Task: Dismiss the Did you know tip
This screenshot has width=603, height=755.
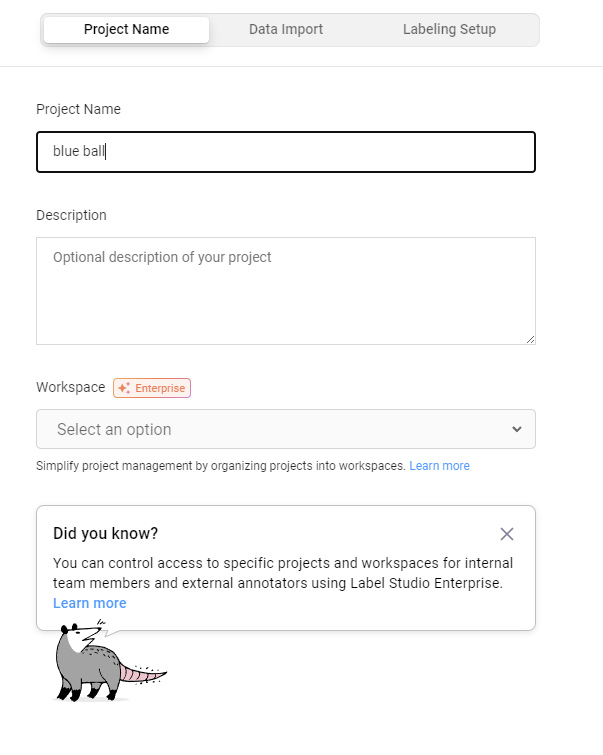Action: click(507, 534)
